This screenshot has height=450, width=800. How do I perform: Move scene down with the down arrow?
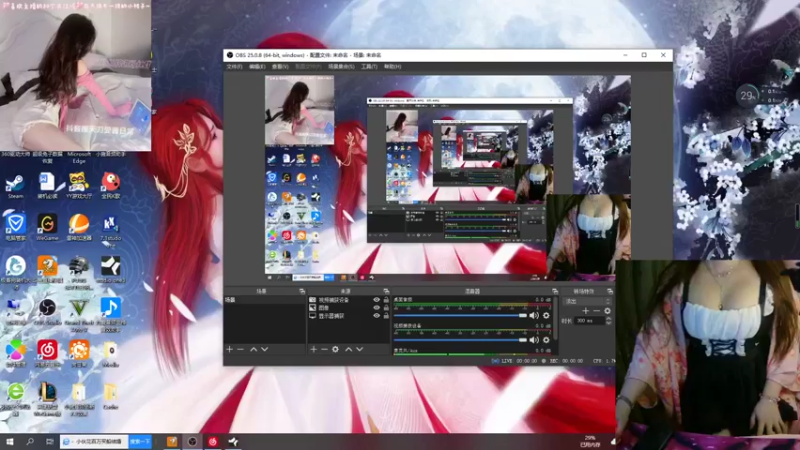click(264, 349)
